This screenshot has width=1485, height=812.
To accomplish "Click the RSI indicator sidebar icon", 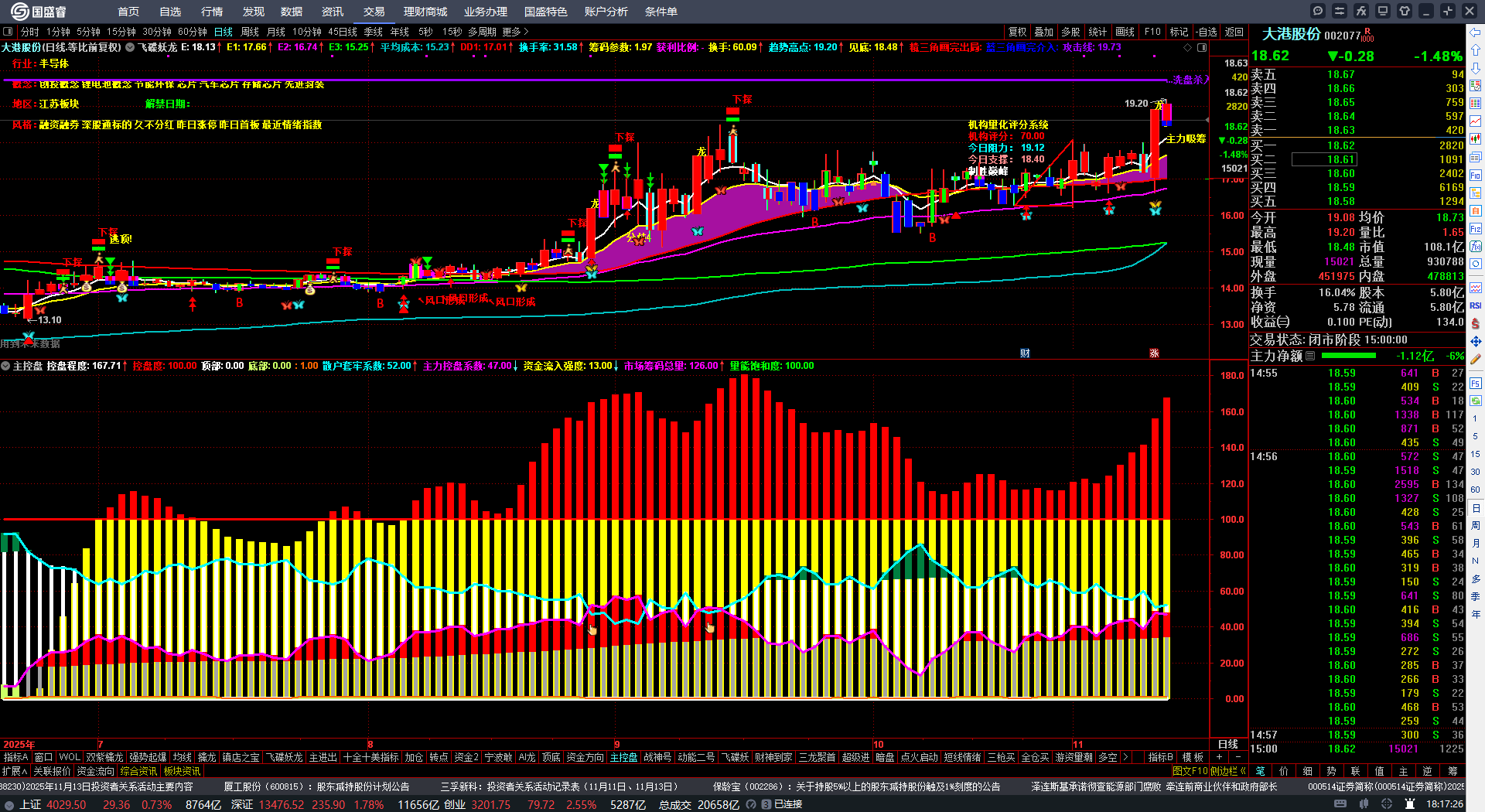I will coord(1476,305).
